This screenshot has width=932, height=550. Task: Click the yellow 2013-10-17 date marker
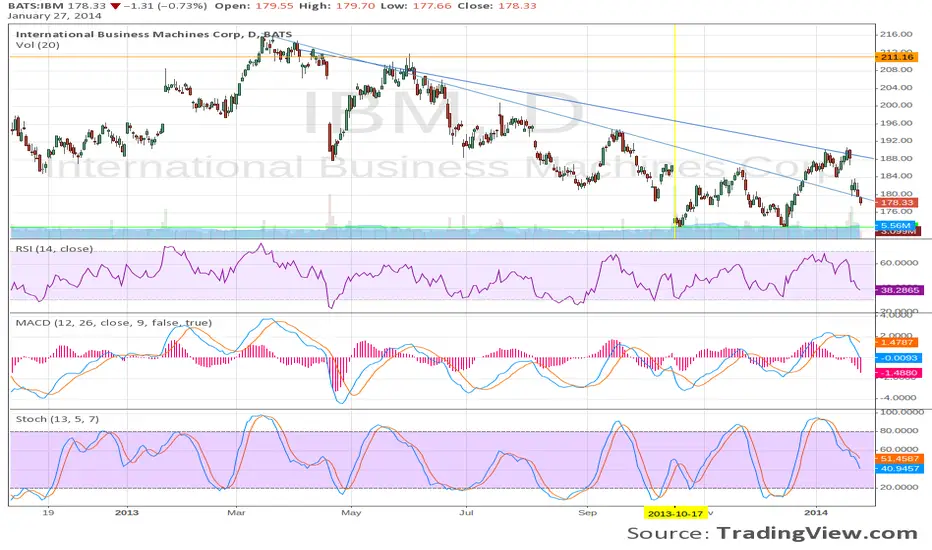(677, 511)
